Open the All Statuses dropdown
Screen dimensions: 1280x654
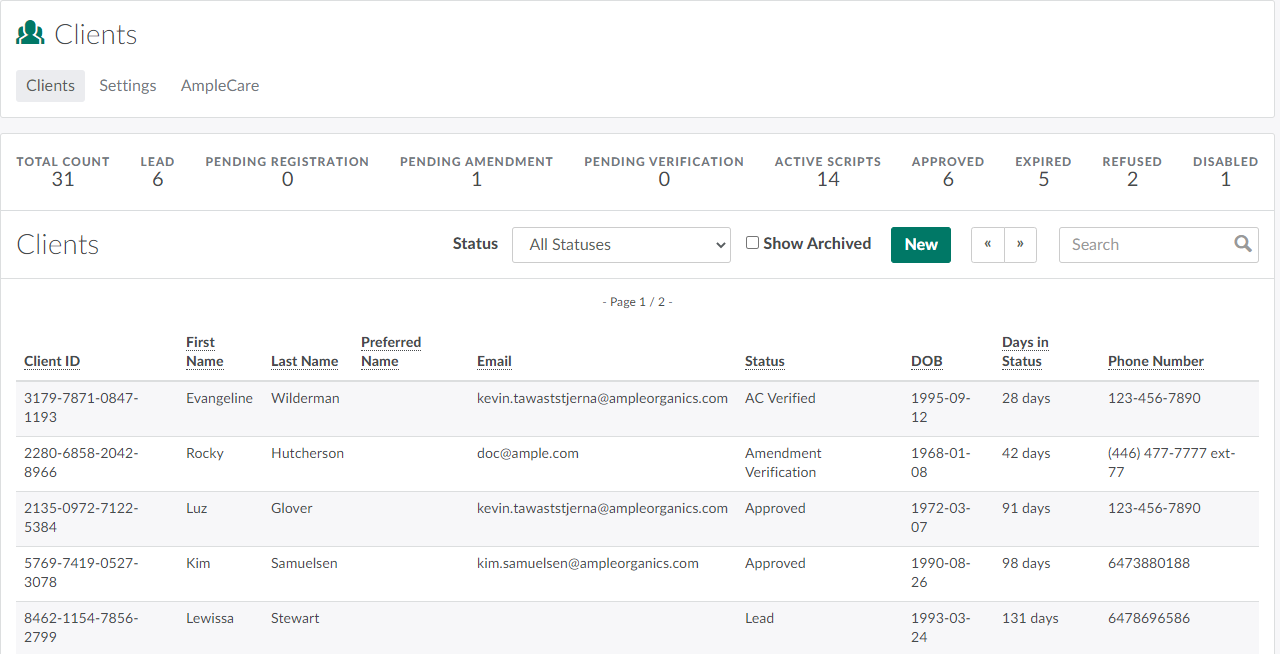coord(621,245)
